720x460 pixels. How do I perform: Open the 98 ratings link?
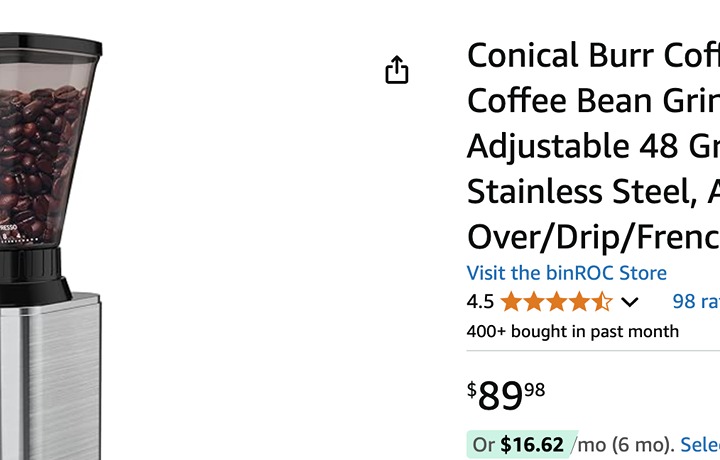[696, 301]
